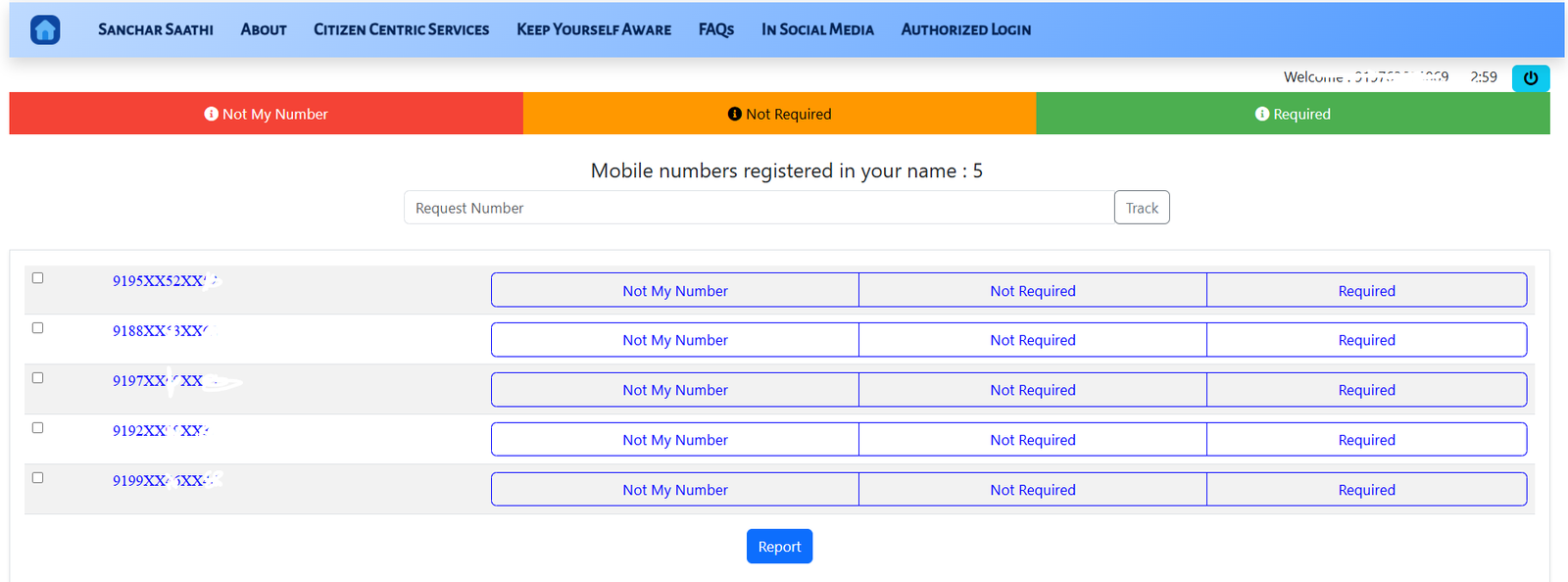Tick checkbox for number starting 9188XX
Screen dimensions: 1568x582
38,328
